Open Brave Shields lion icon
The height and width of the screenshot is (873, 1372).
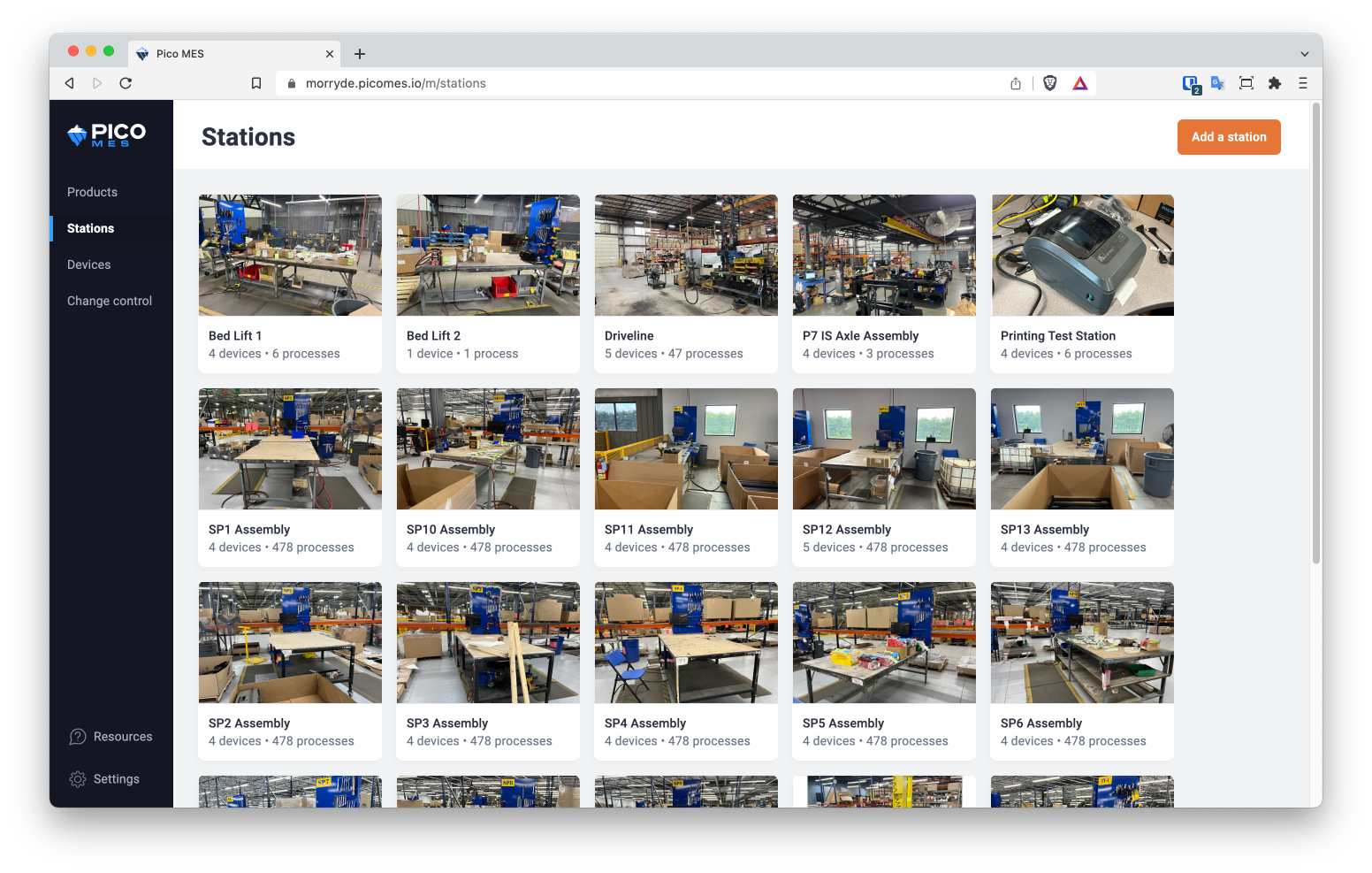(1050, 83)
